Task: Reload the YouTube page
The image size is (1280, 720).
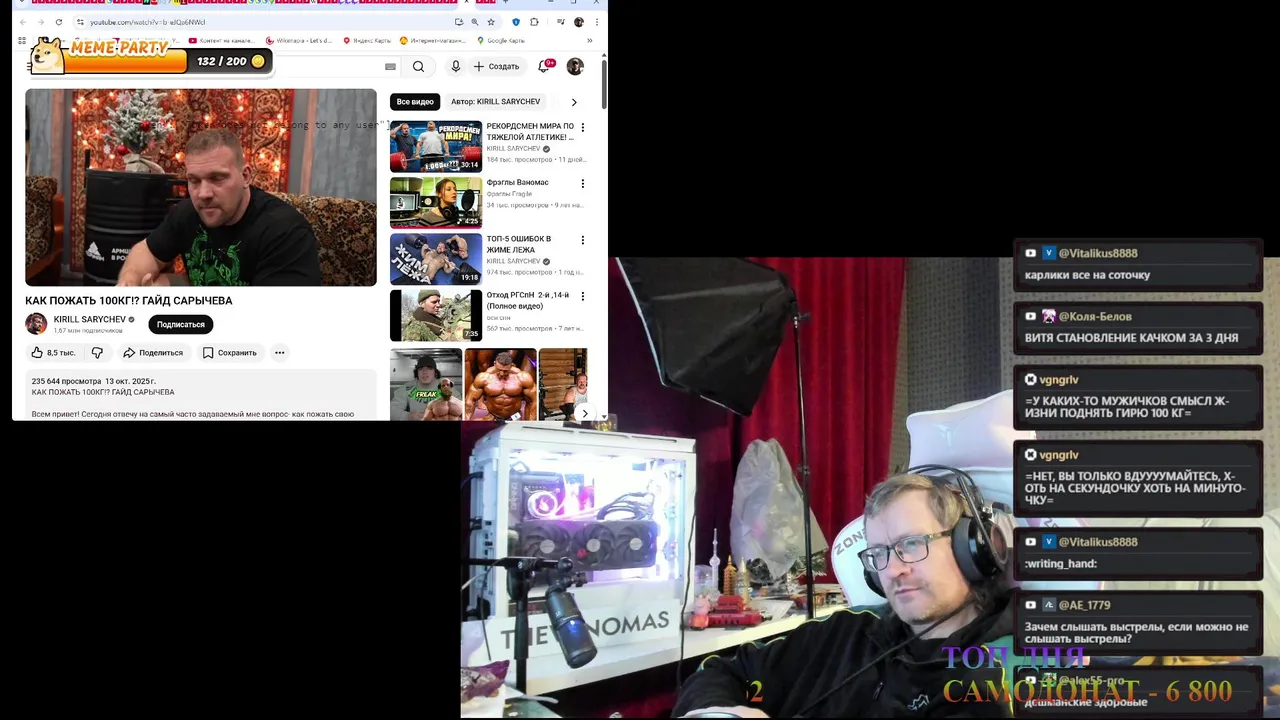Action: 59,22
